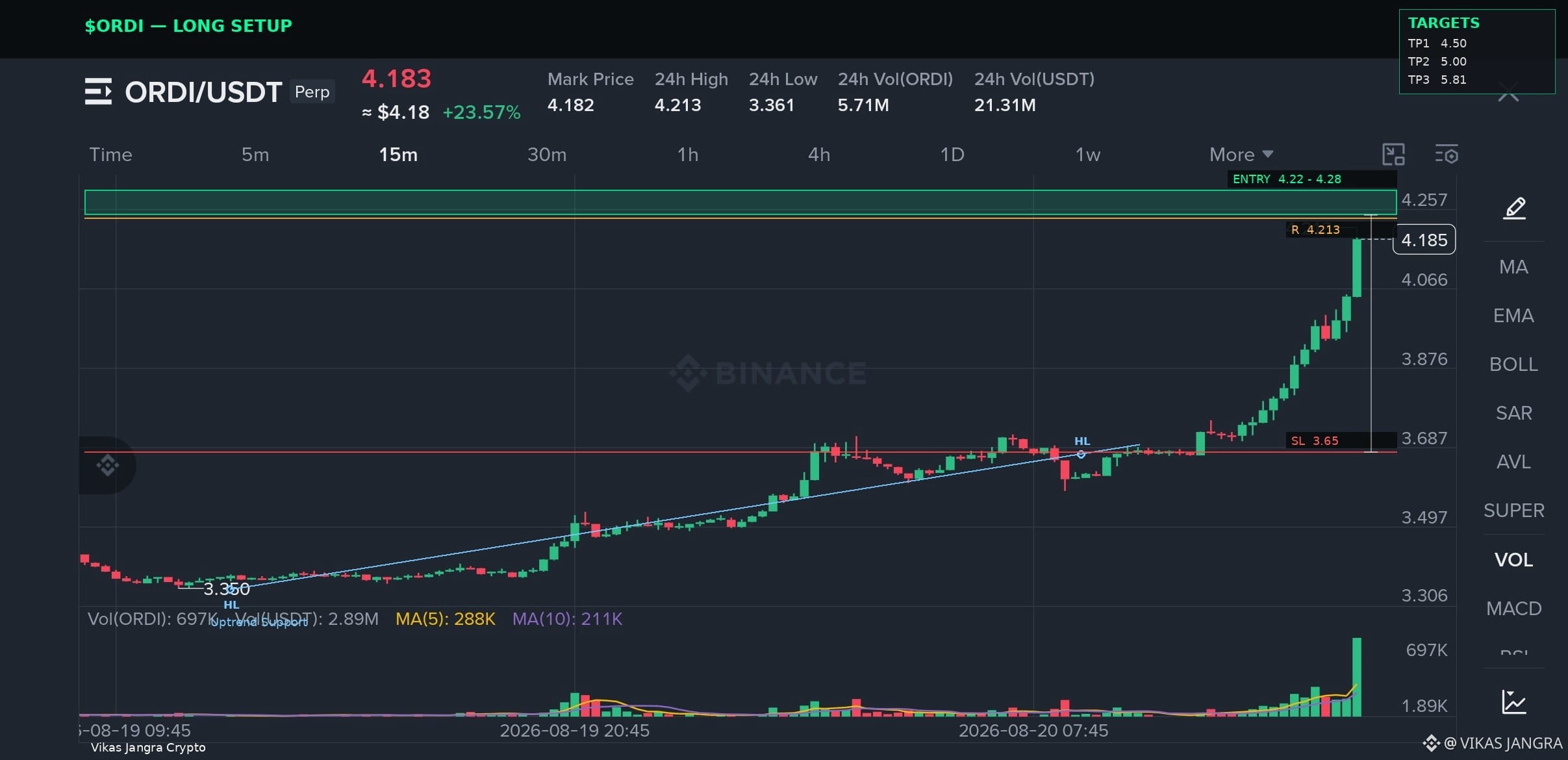Tap the 24h High value 4.213
Viewport: 1568px width, 760px height.
(x=677, y=105)
